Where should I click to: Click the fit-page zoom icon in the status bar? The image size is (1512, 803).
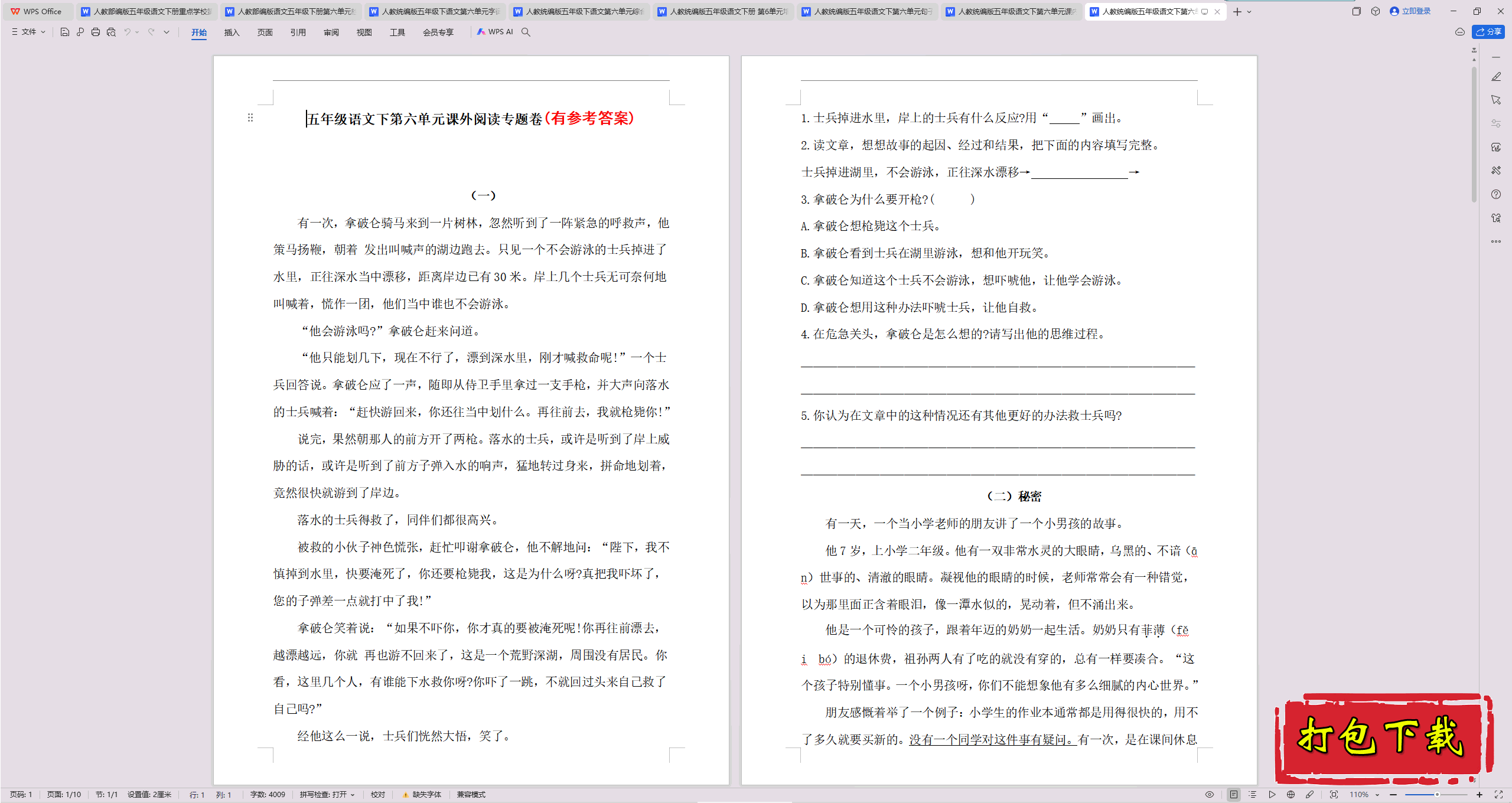[x=1334, y=795]
